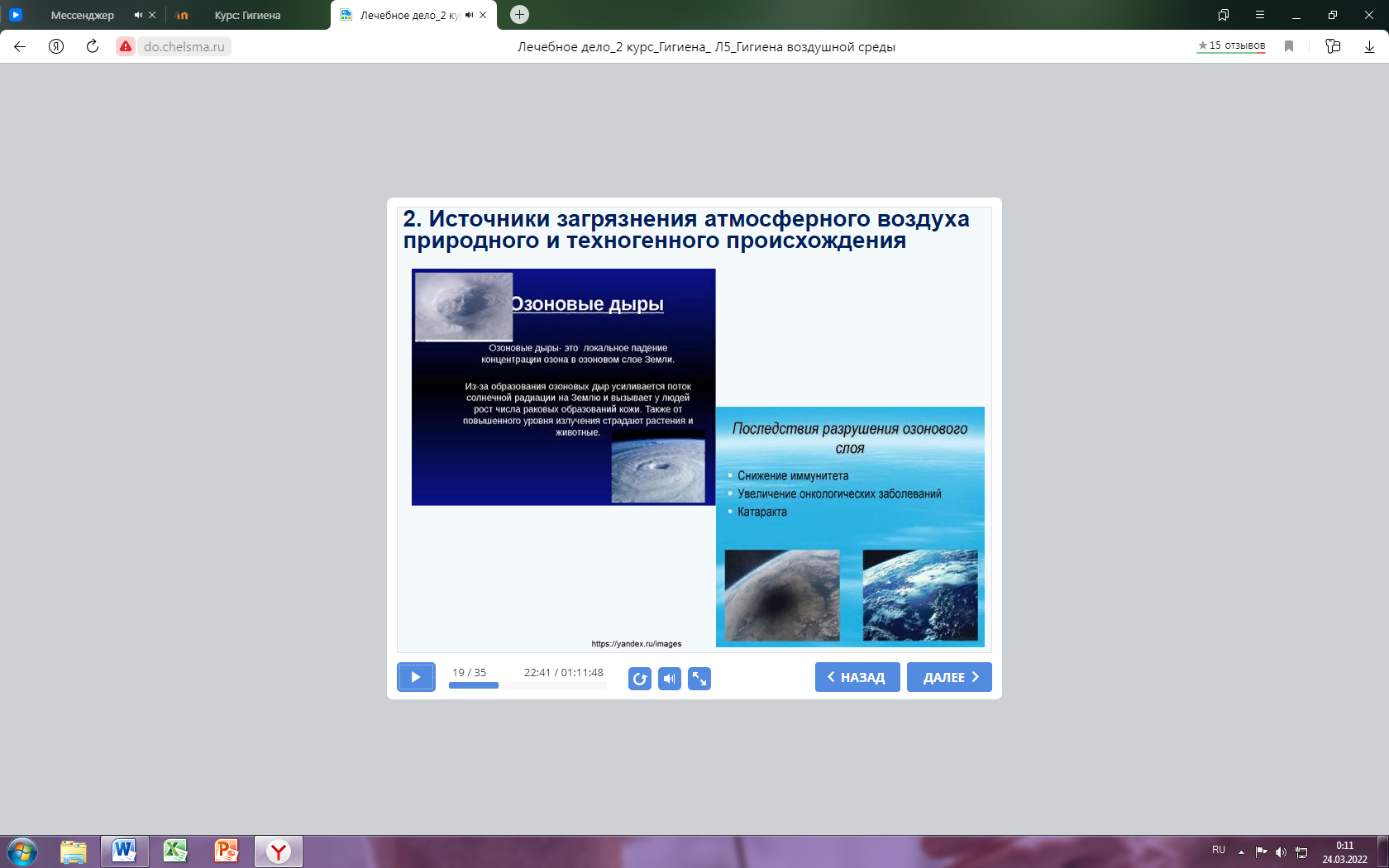The width and height of the screenshot is (1389, 868).
Task: Go back with the НАЗАД button
Action: tap(857, 677)
